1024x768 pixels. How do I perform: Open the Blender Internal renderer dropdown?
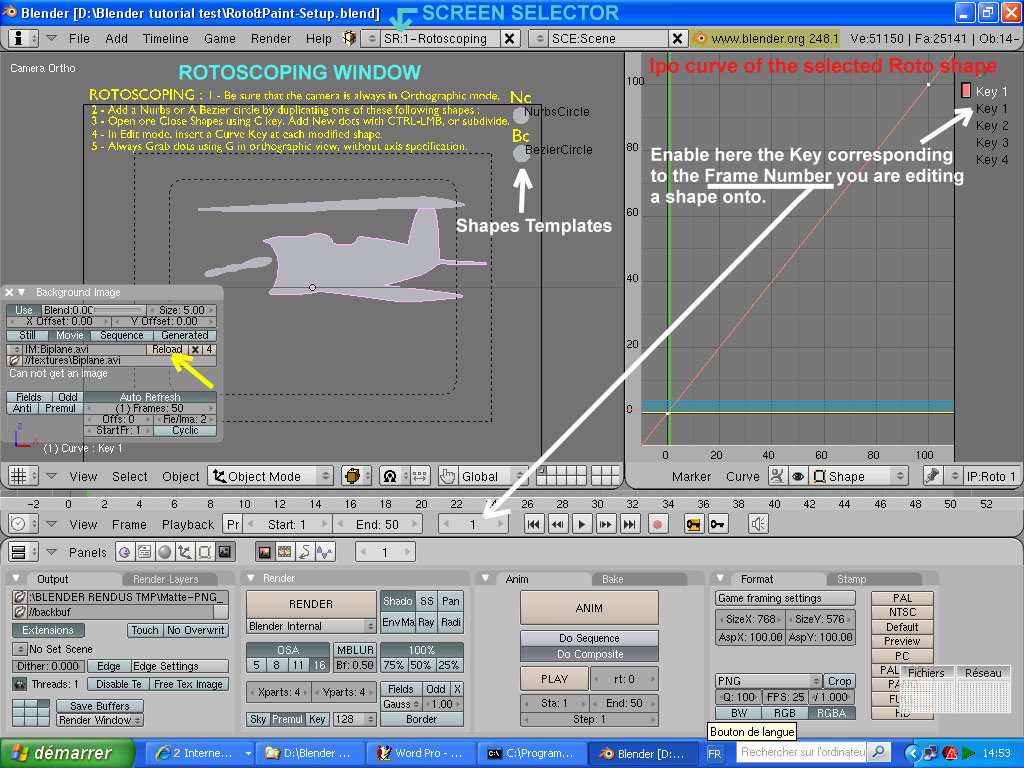(311, 626)
